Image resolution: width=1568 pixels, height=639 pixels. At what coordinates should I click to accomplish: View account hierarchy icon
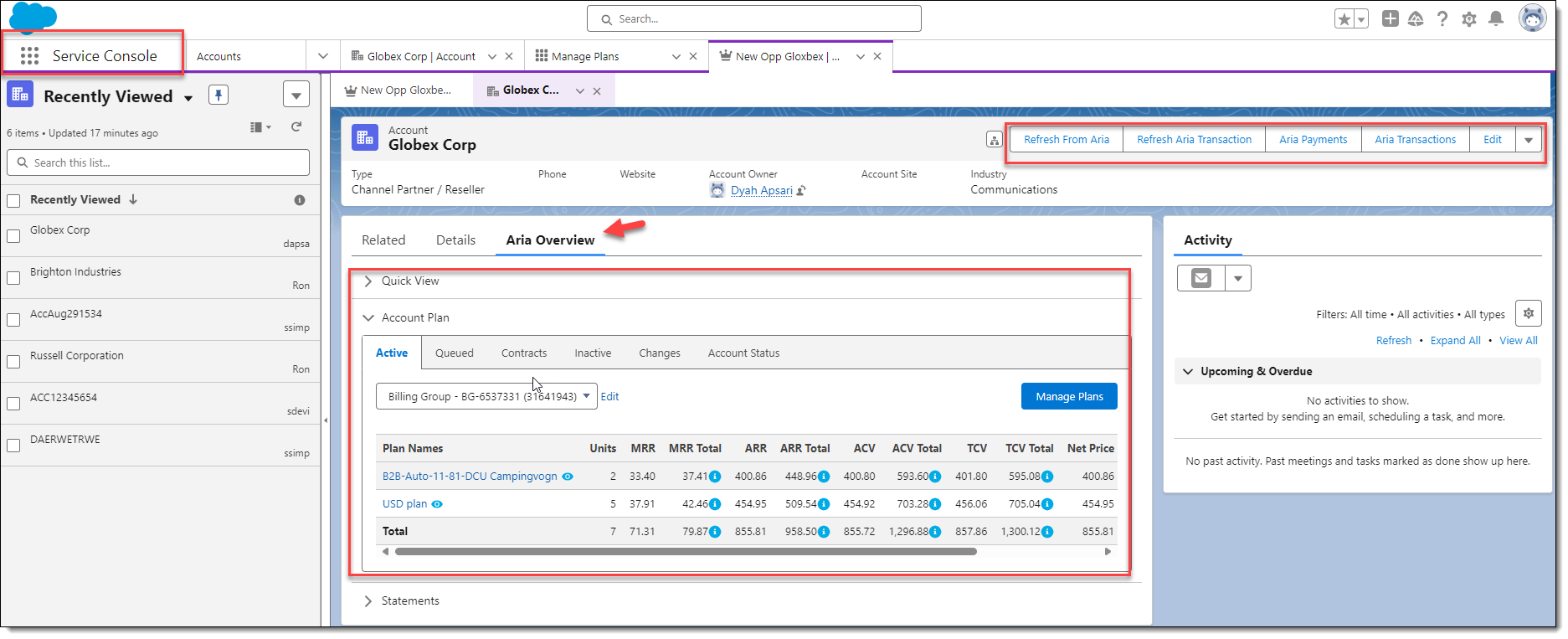point(995,140)
